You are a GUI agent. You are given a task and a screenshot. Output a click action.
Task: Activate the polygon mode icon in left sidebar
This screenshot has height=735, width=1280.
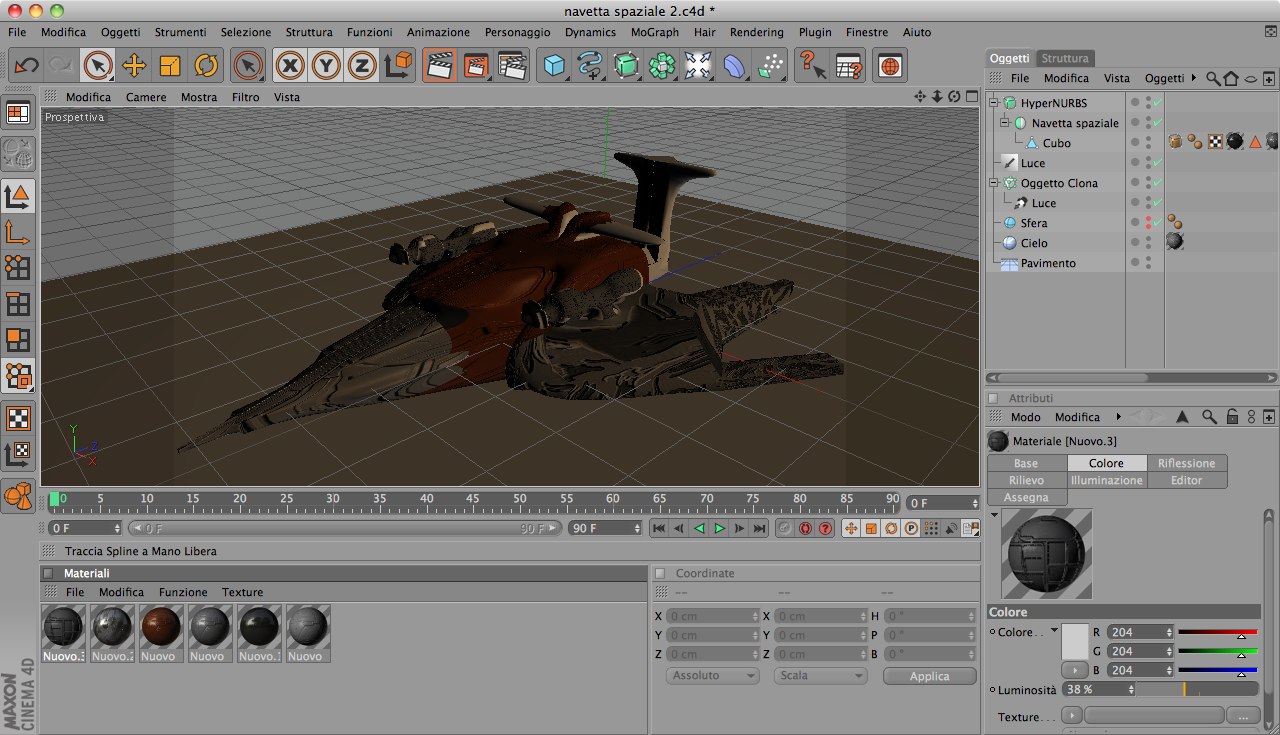pyautogui.click(x=18, y=340)
